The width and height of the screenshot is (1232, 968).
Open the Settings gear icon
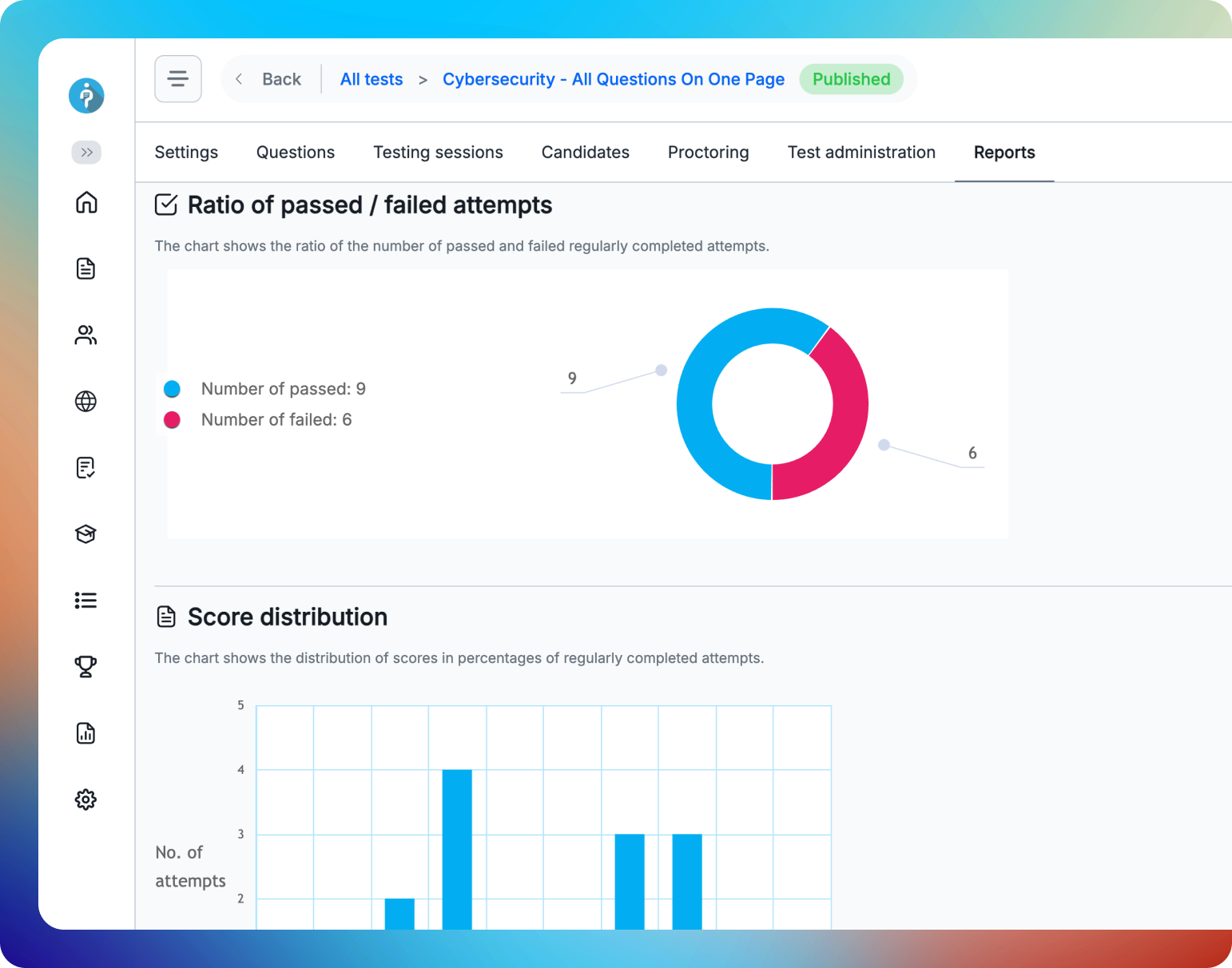[x=85, y=799]
